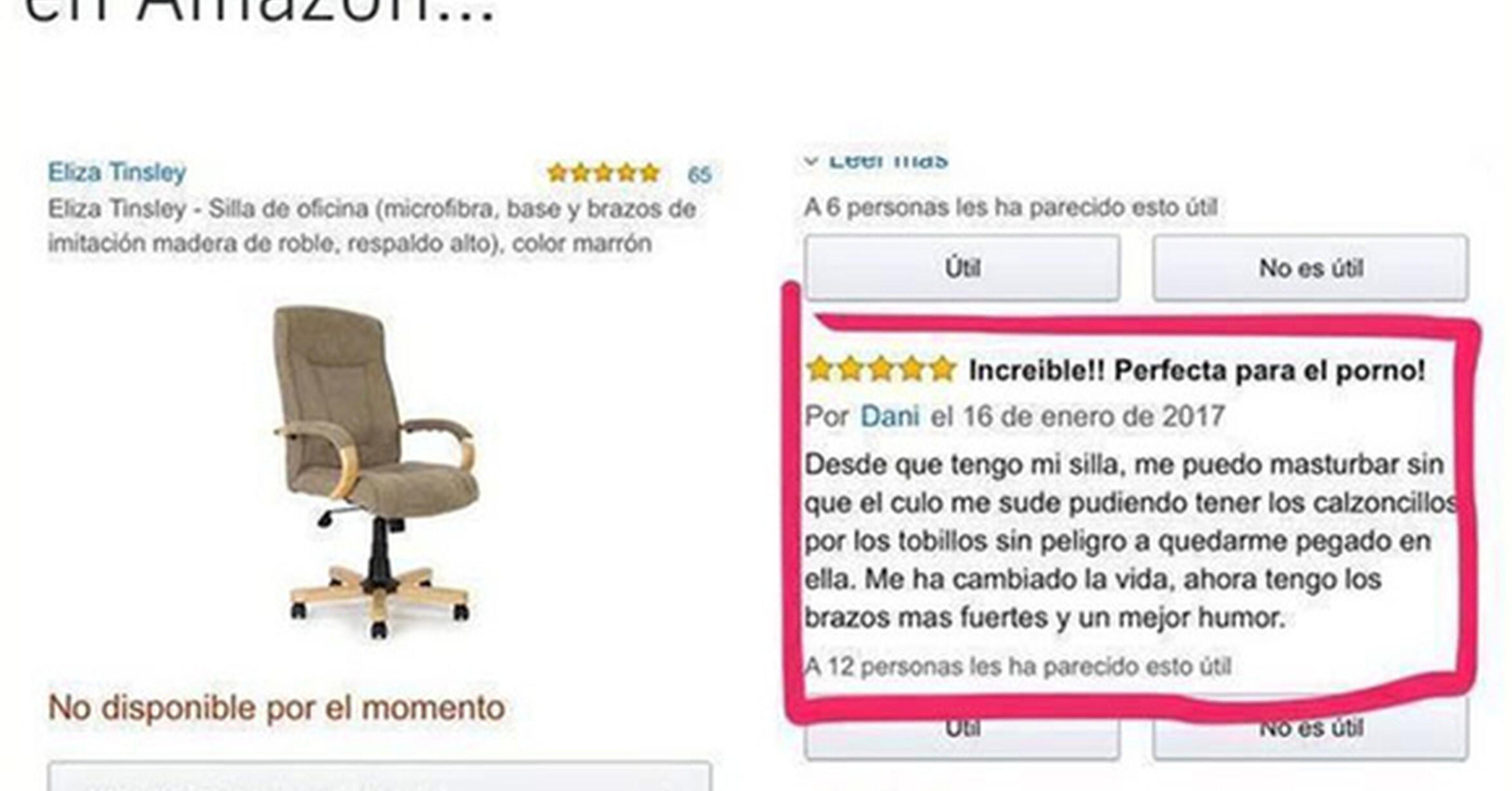Screen dimensions: 1512x791
Task: Click the 'Increíble!! Perfecta para el porno!' title
Action: pyautogui.click(x=1197, y=370)
